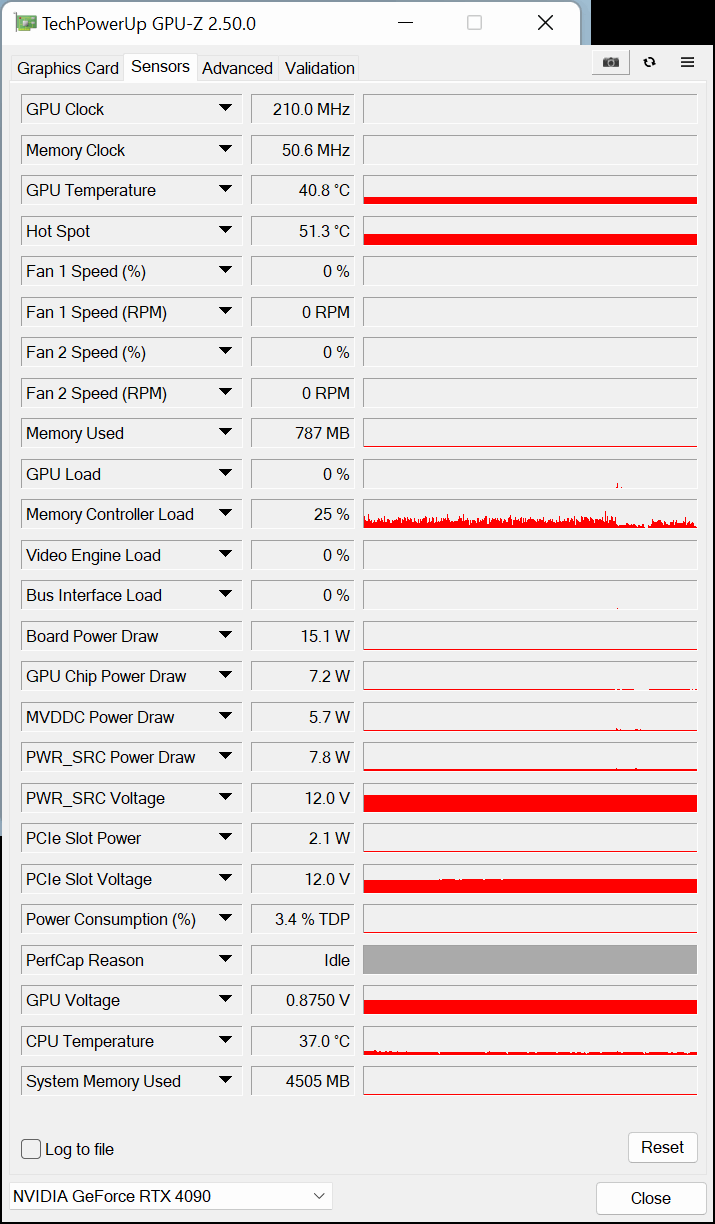Open the Video Engine Load dropdown arrow

click(x=226, y=555)
